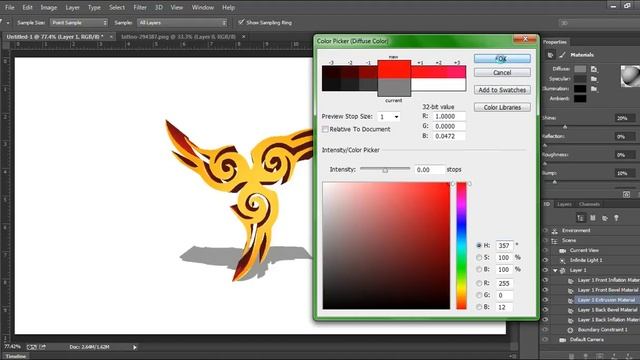Enable Relative To Document checkbox
Screen dimensions: 640x360
[x=325, y=129]
